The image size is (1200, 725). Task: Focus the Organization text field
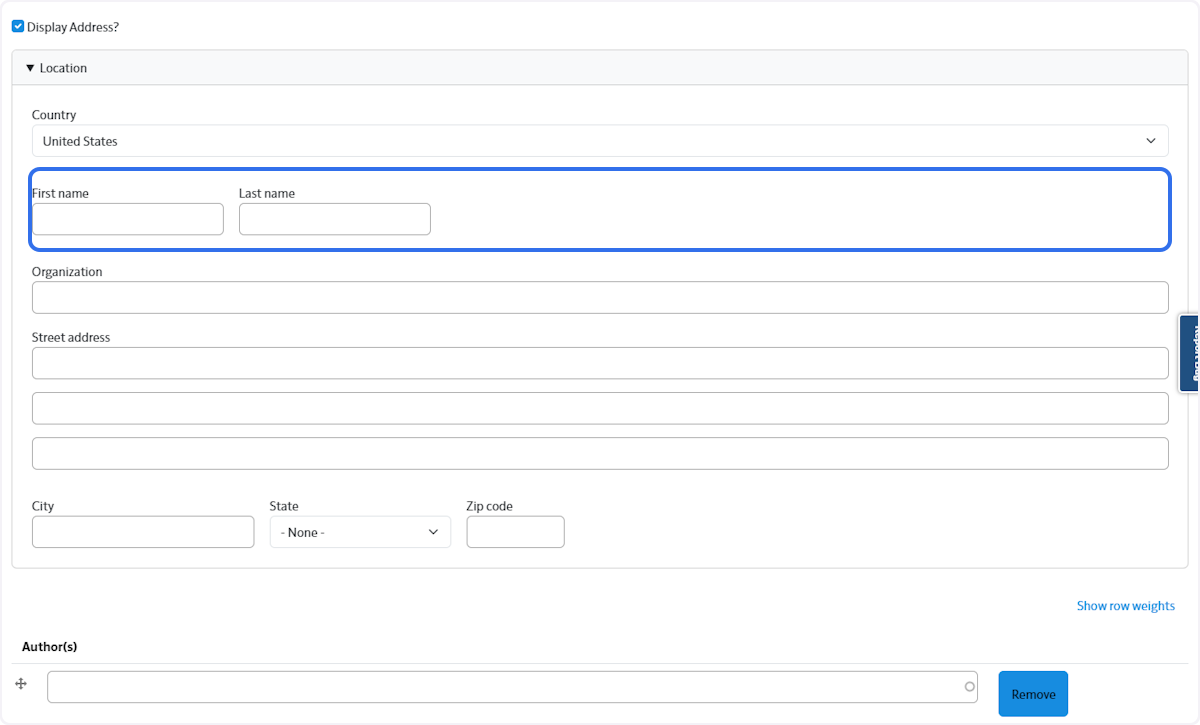pos(600,297)
